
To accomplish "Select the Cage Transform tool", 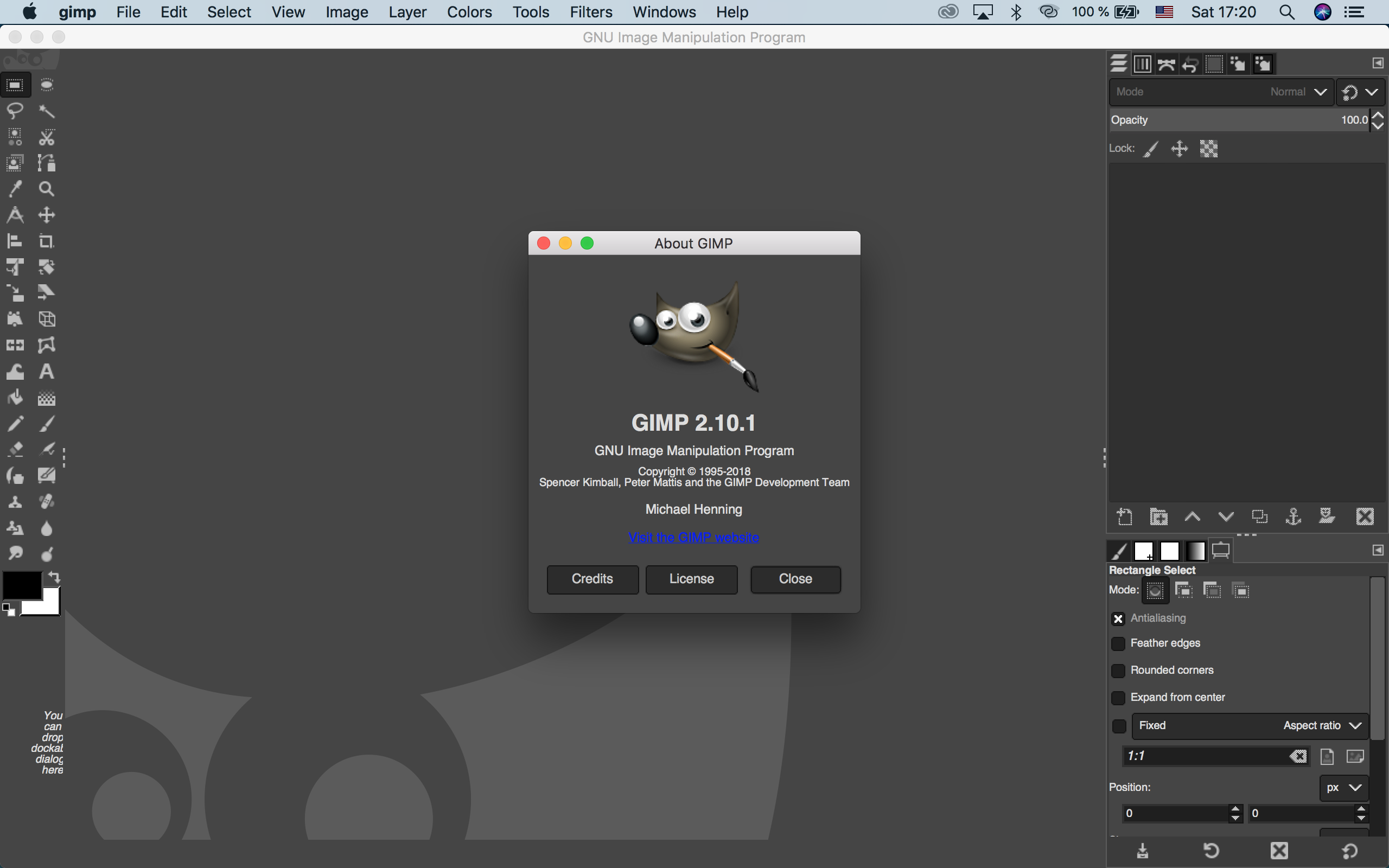I will click(47, 345).
